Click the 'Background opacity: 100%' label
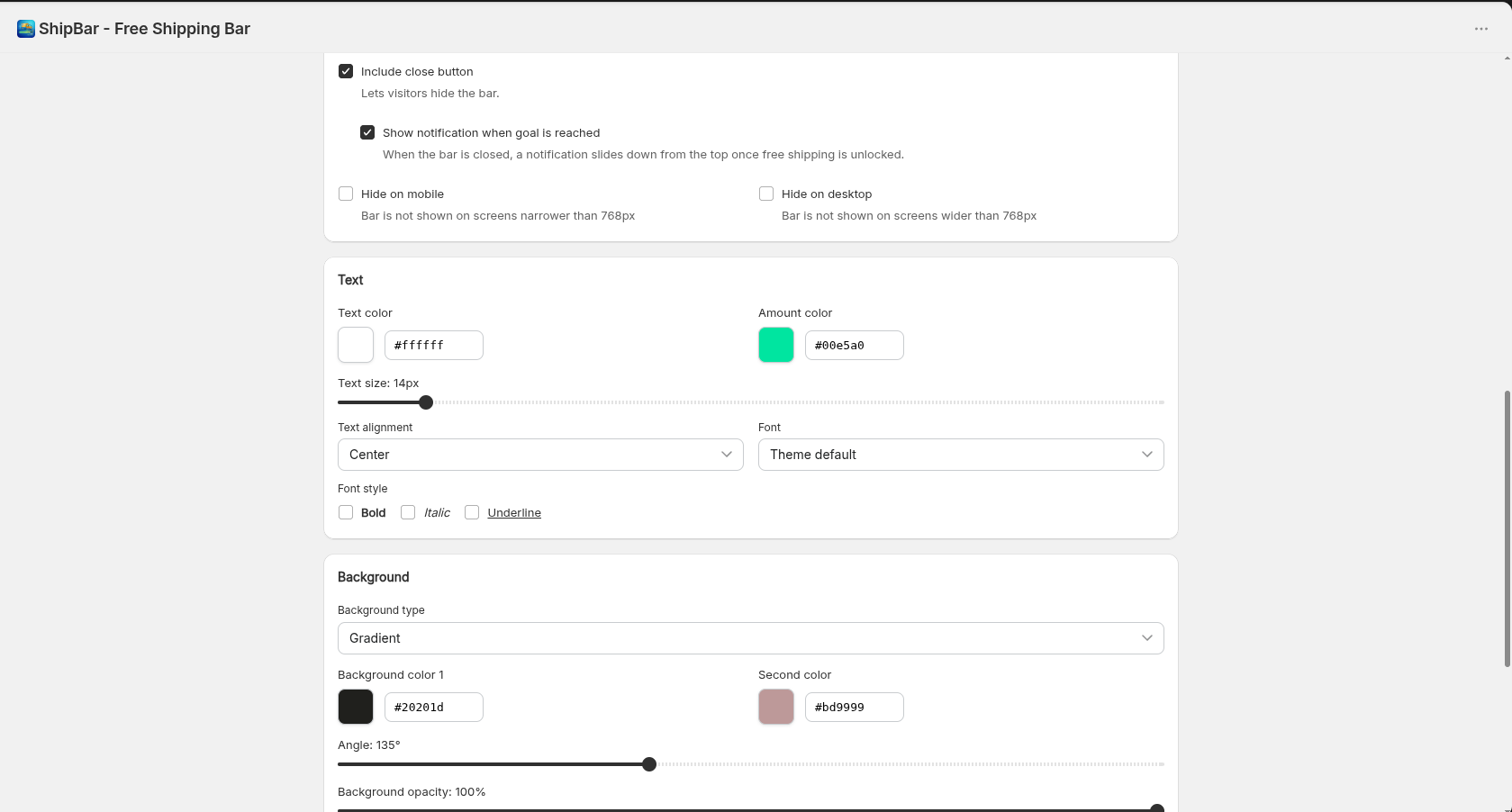The image size is (1512, 812). tap(412, 792)
